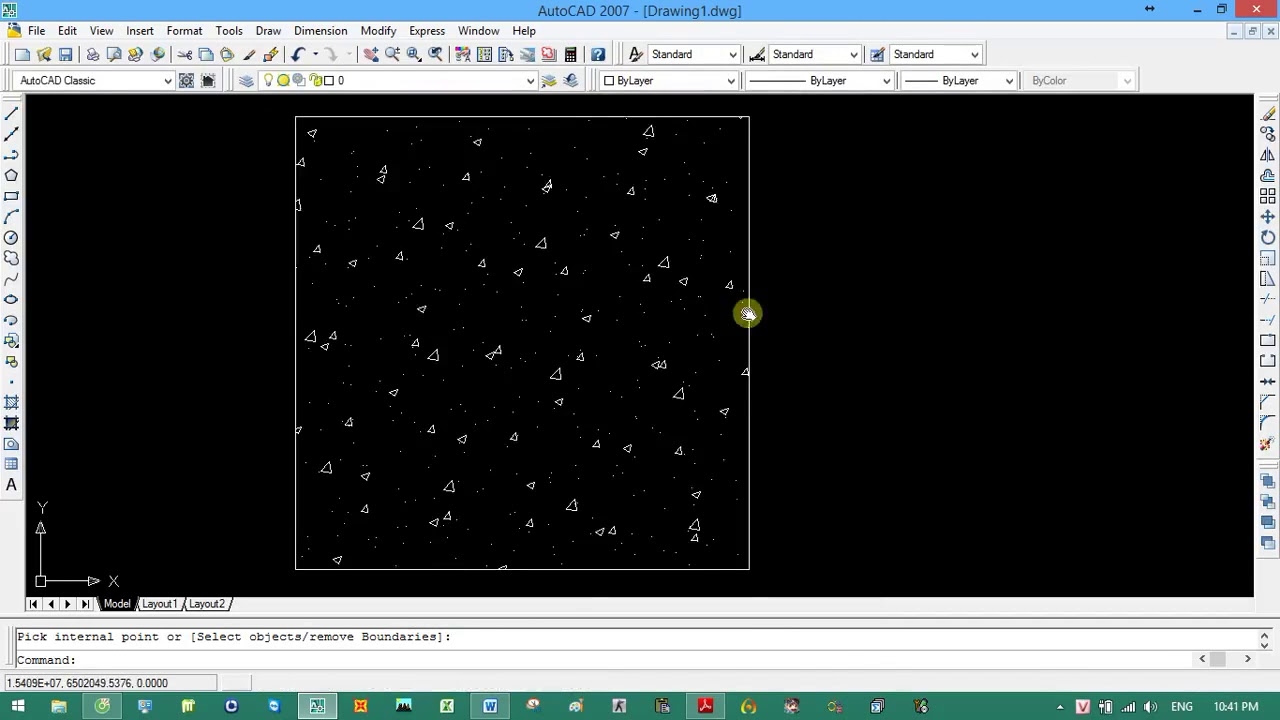Expand the layer selection dropdown
The width and height of the screenshot is (1280, 720).
[x=530, y=80]
